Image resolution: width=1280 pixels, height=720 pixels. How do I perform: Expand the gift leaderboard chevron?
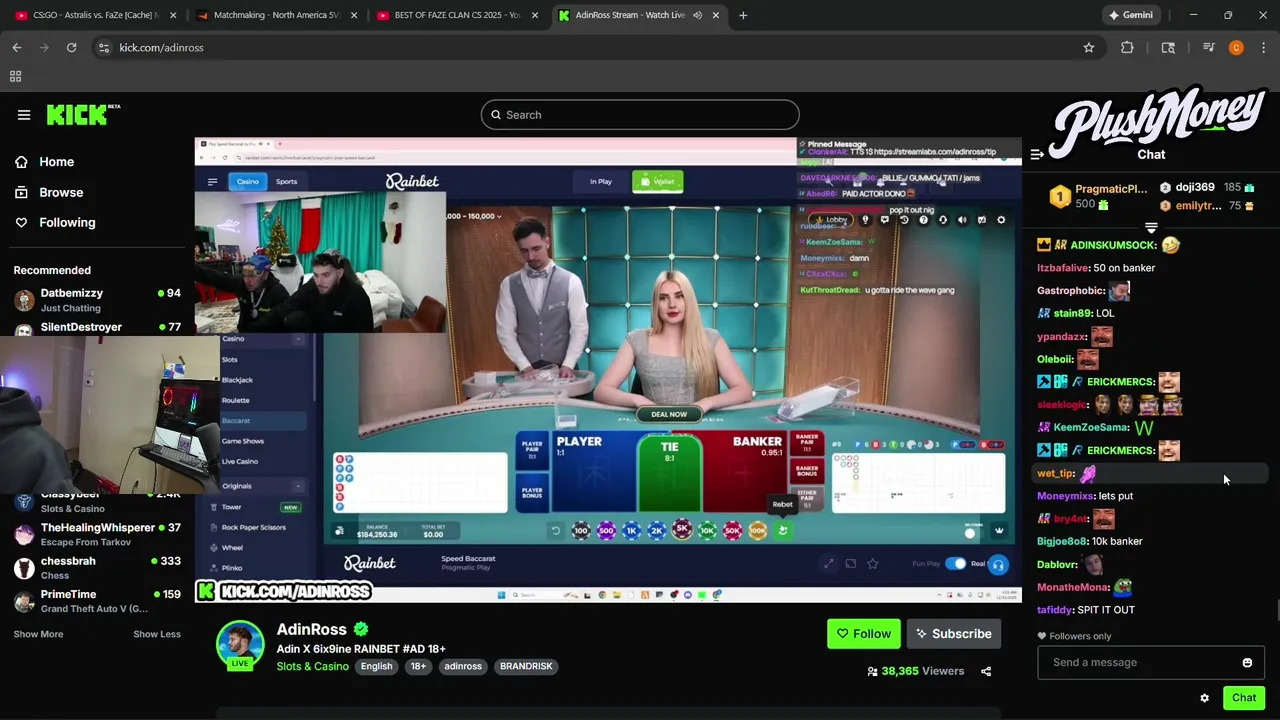pyautogui.click(x=1151, y=228)
